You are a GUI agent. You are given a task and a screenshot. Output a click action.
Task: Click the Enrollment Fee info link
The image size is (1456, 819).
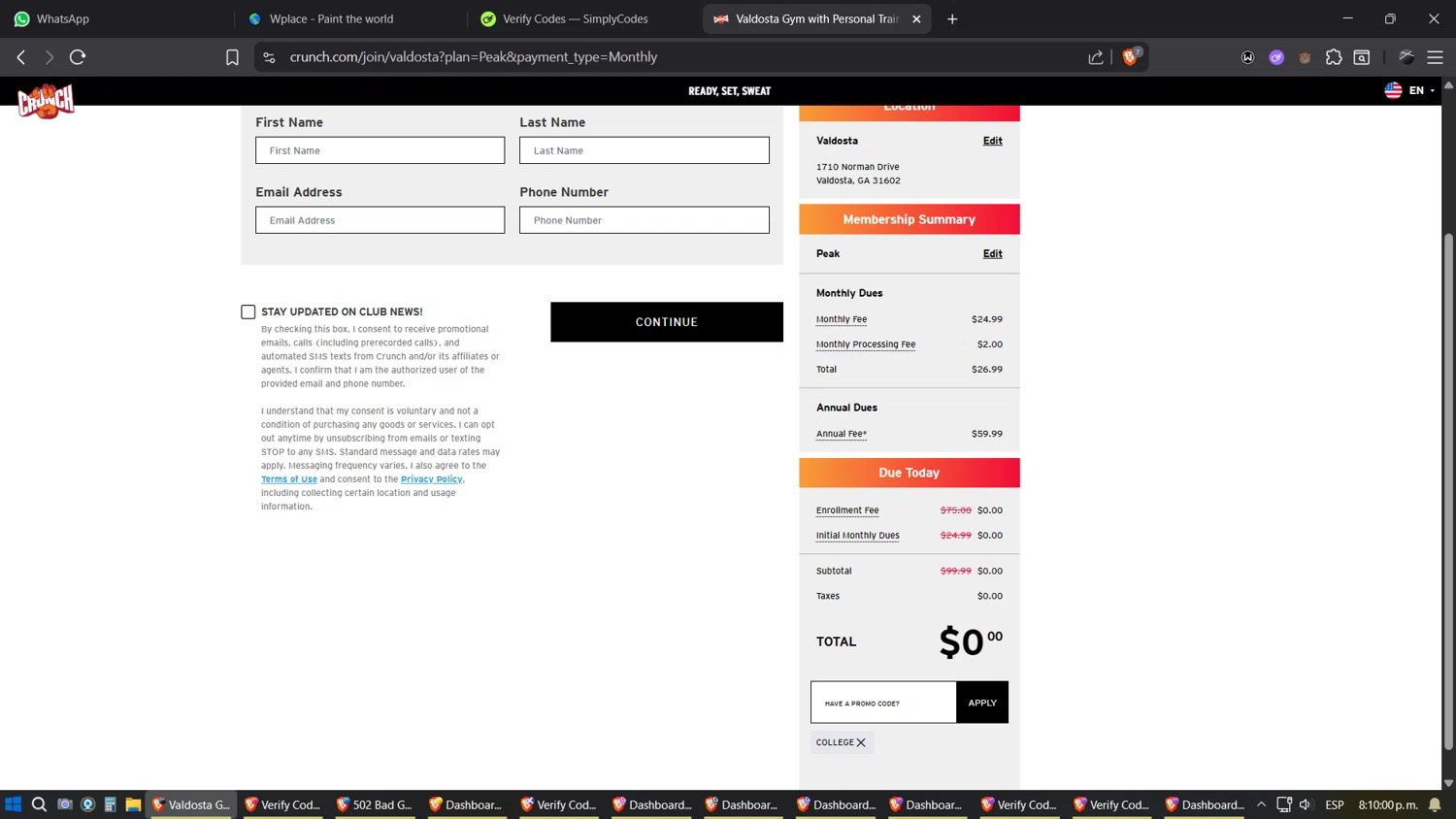click(x=847, y=510)
